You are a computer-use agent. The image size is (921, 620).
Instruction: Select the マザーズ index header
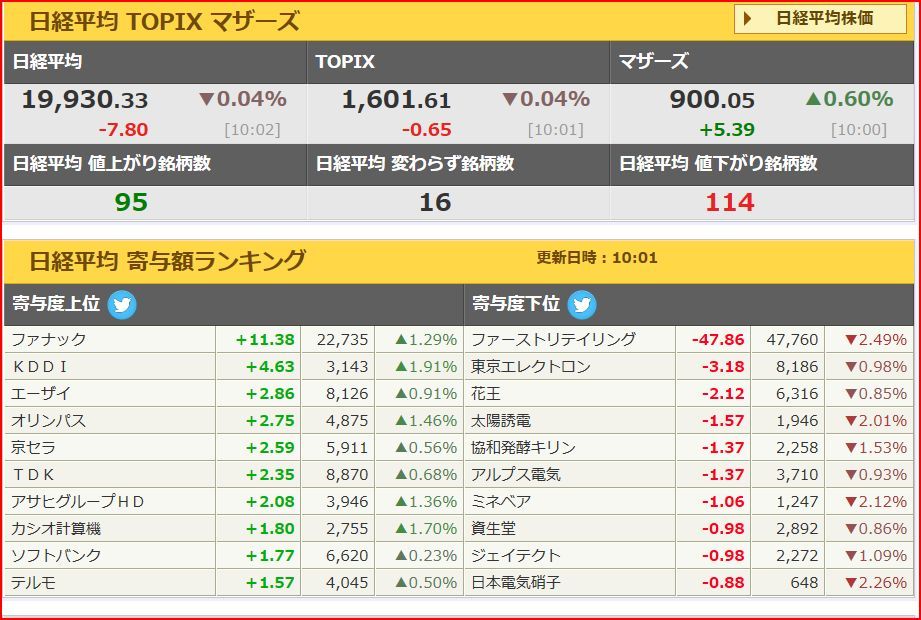653,61
